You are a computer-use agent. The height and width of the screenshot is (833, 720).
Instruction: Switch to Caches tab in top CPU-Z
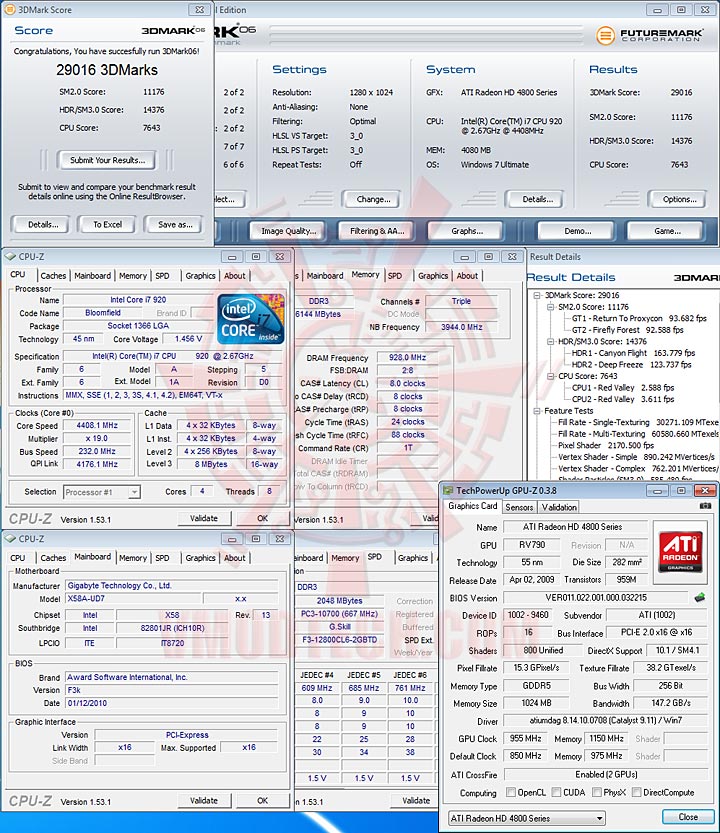pyautogui.click(x=53, y=276)
